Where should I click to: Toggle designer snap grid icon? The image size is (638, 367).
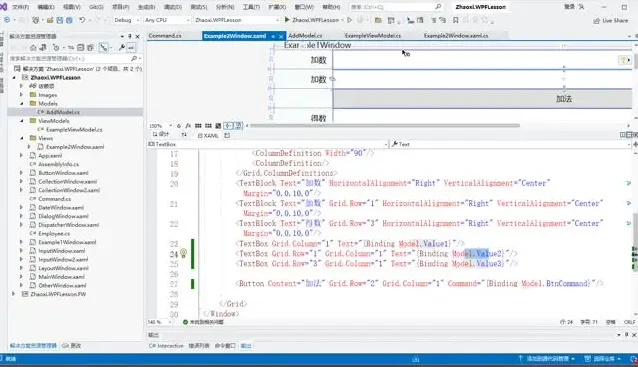[198, 126]
